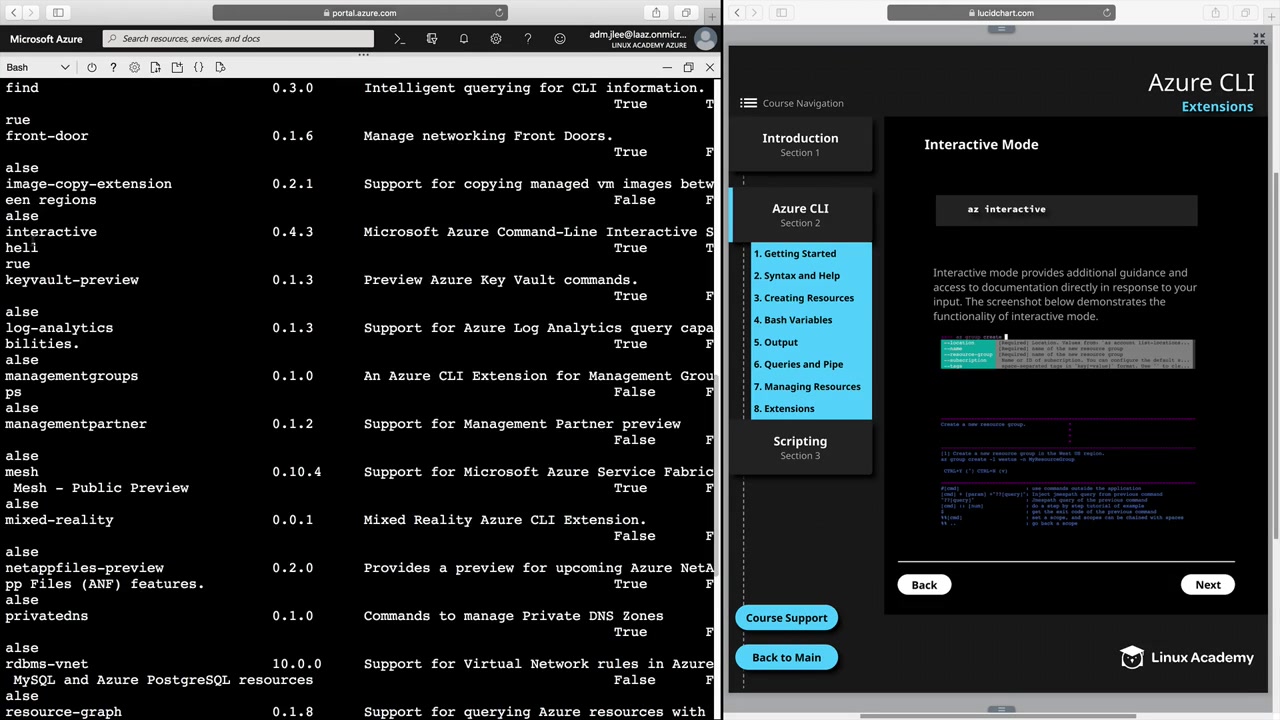Go to 2. Syntax and Help

point(797,276)
